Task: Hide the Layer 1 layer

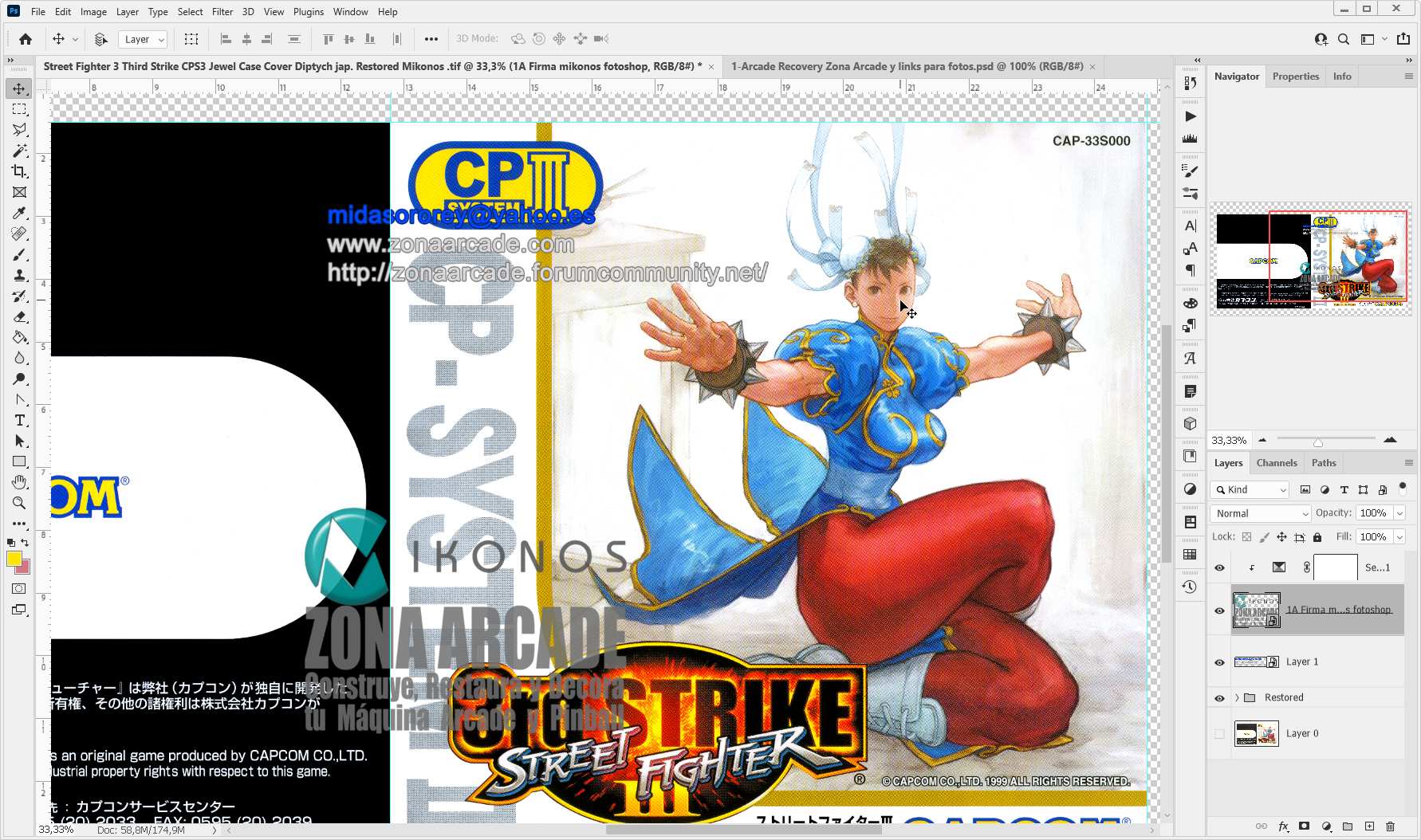Action: click(1219, 661)
